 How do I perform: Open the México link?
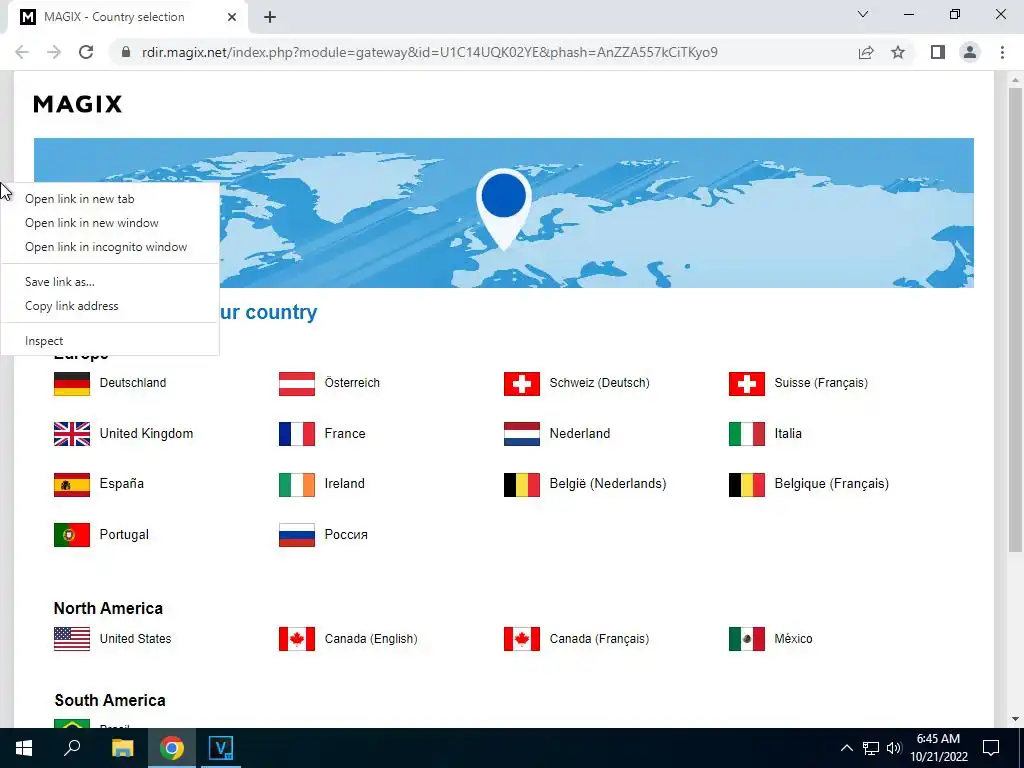[x=793, y=639]
